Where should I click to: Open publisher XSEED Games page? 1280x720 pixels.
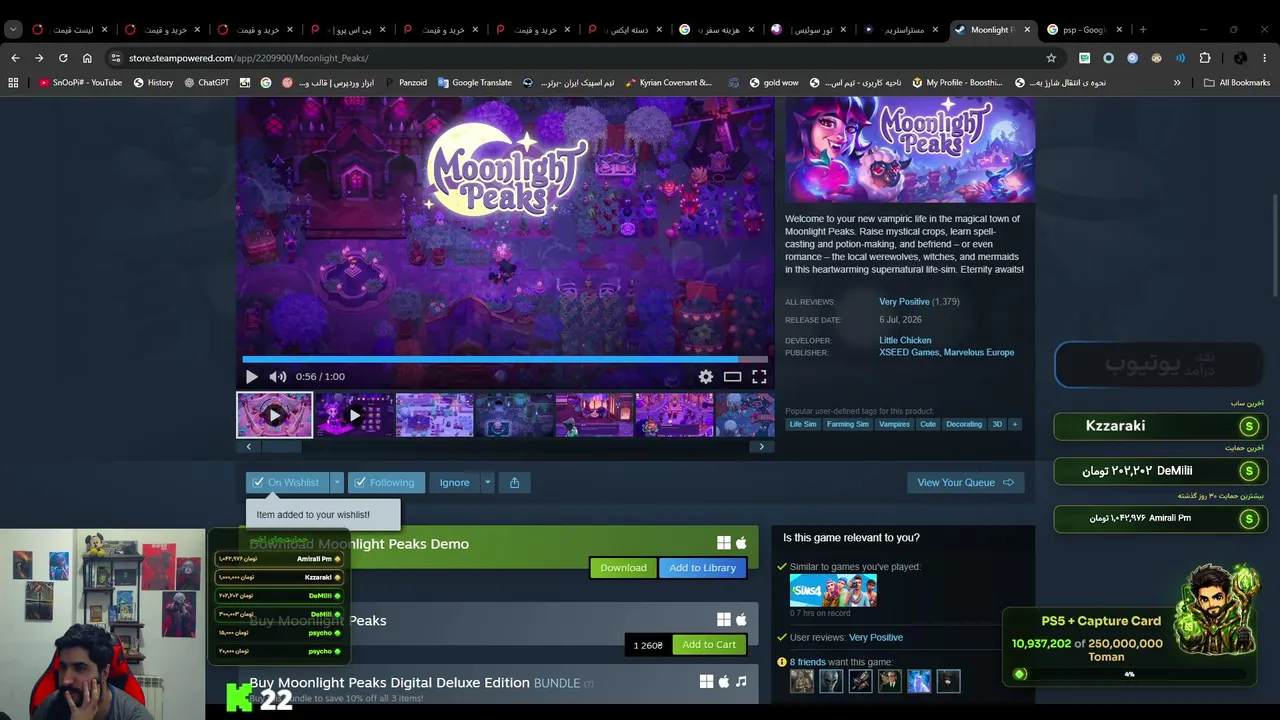click(x=909, y=353)
